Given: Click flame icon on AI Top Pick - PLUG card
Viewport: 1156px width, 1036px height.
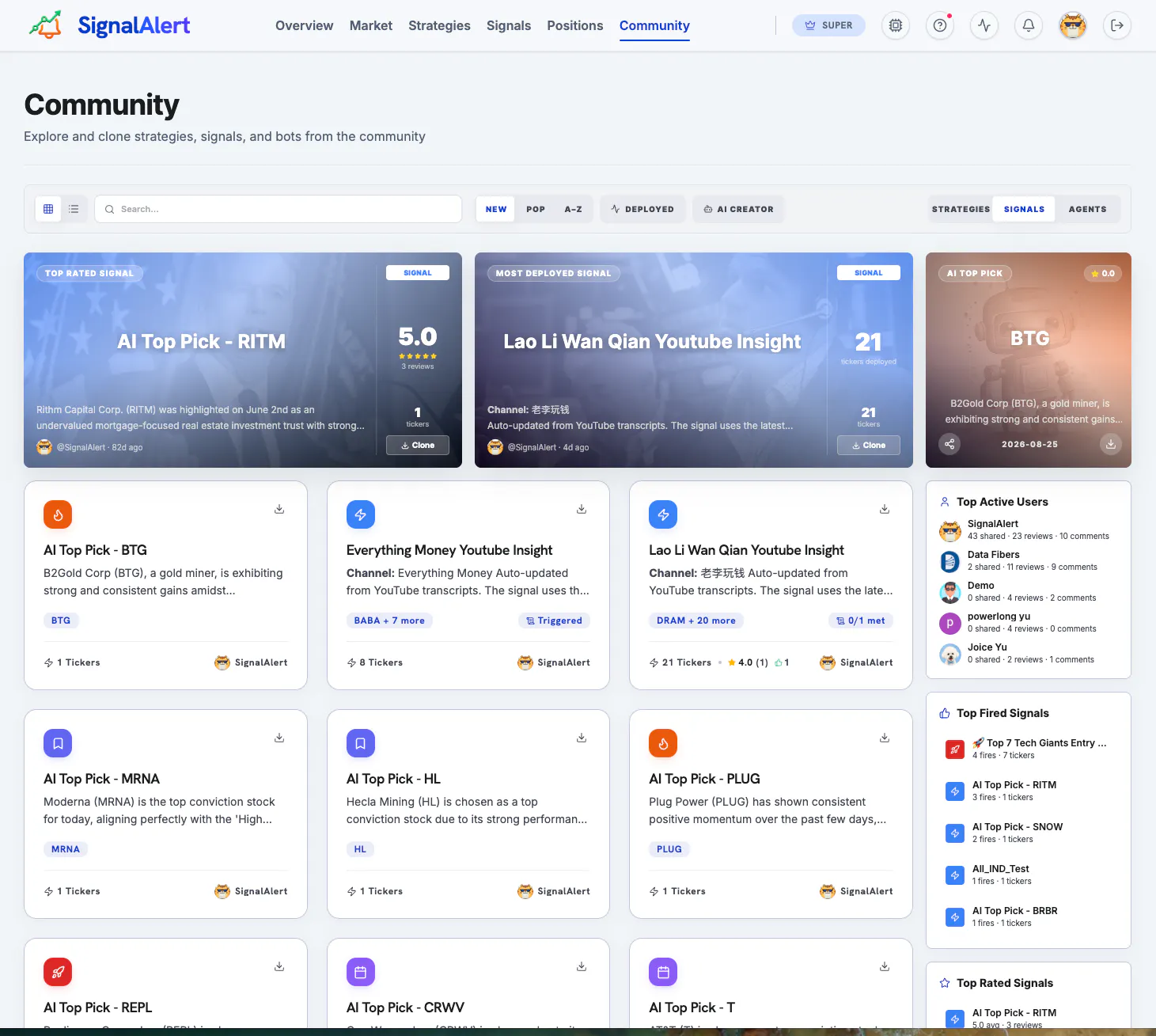Looking at the screenshot, I should [663, 743].
